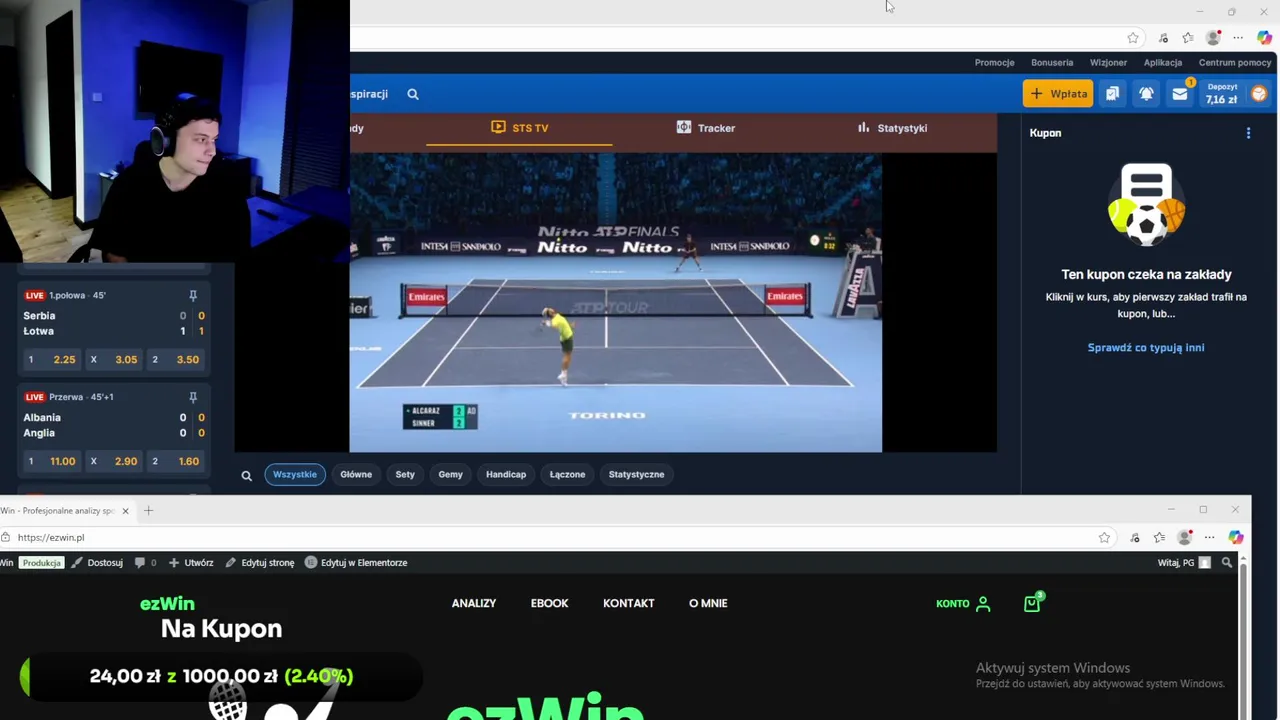Open the ezWin shopping cart icon
The width and height of the screenshot is (1280, 720).
tap(1032, 602)
